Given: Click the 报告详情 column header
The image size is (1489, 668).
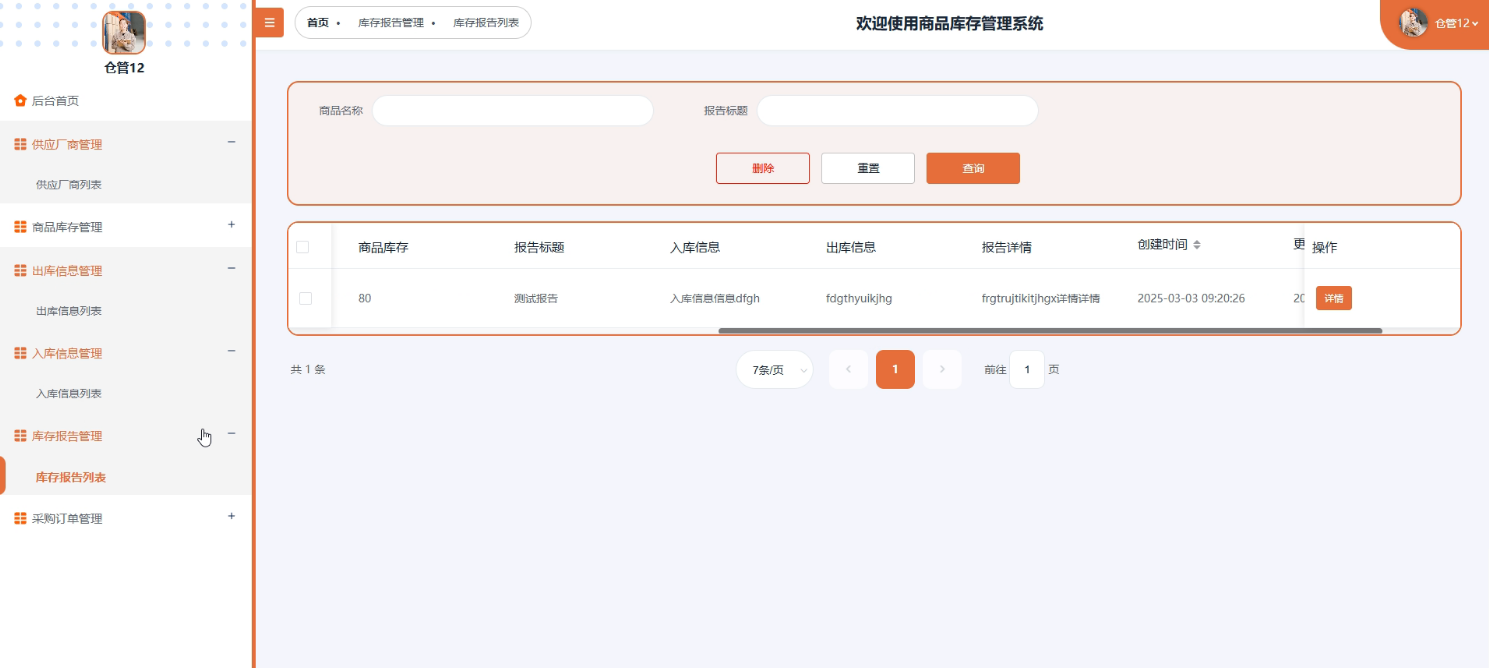Looking at the screenshot, I should pyautogui.click(x=1007, y=247).
